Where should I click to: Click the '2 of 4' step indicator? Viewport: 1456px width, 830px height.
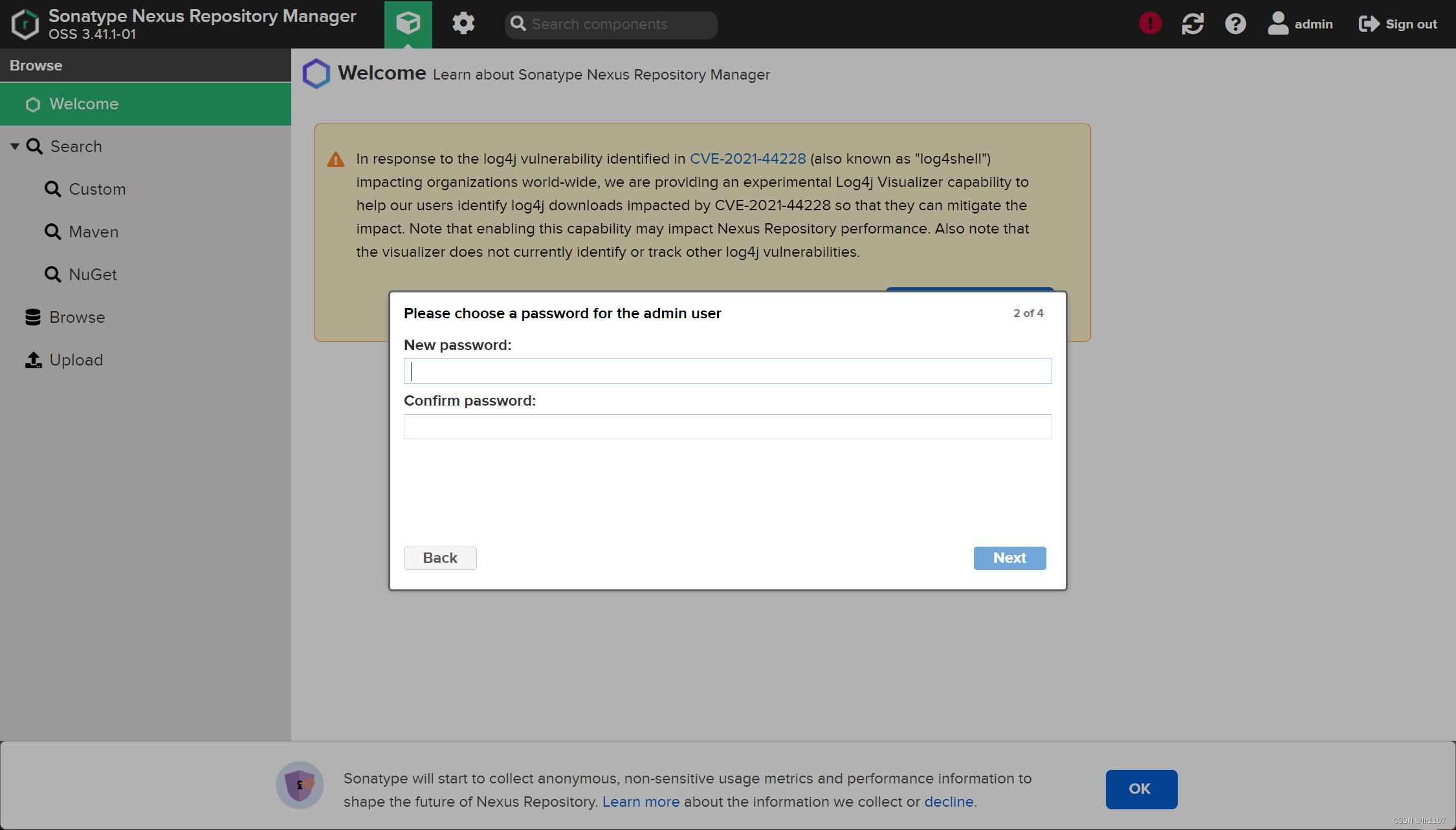pos(1028,313)
